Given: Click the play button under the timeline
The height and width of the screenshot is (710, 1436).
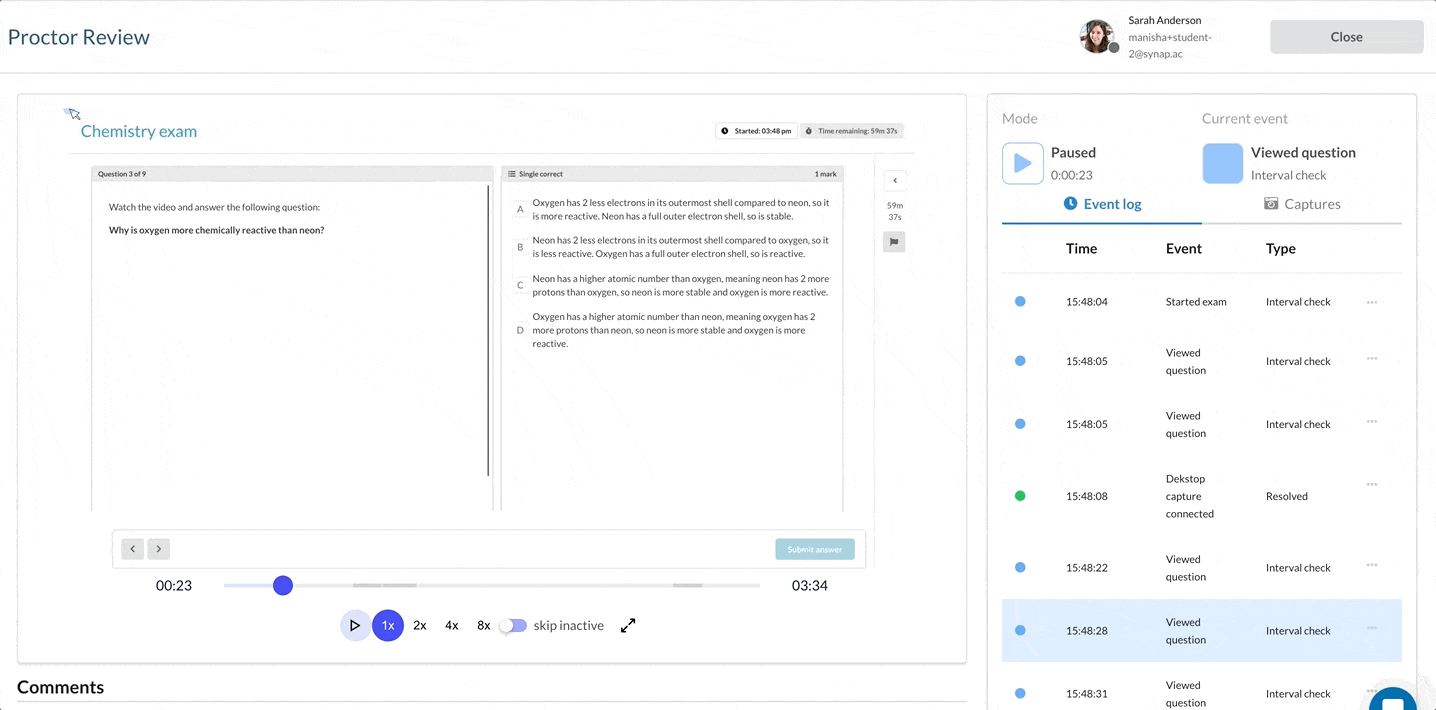Looking at the screenshot, I should 354,626.
